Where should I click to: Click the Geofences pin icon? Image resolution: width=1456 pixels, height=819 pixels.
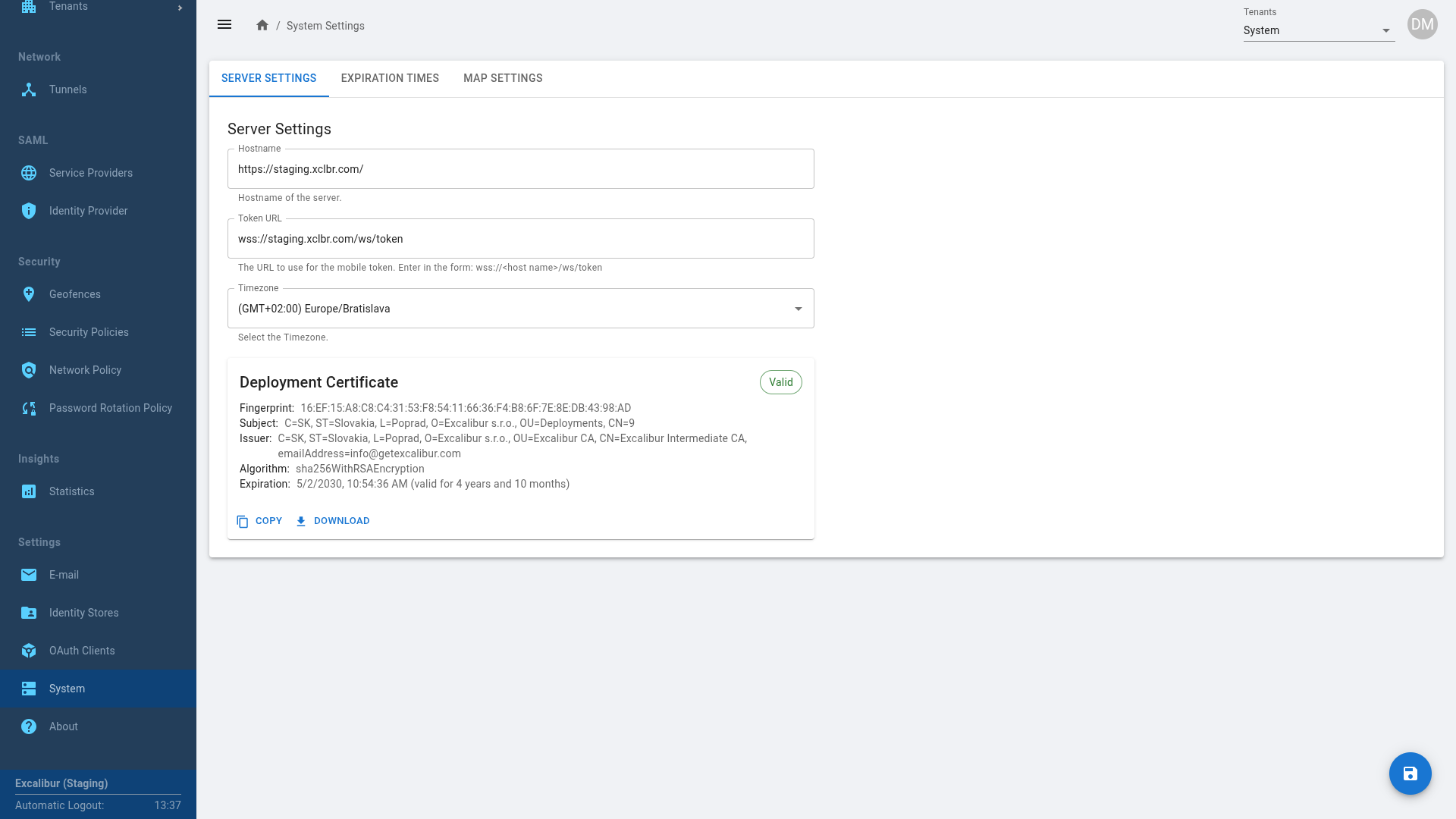(x=29, y=294)
